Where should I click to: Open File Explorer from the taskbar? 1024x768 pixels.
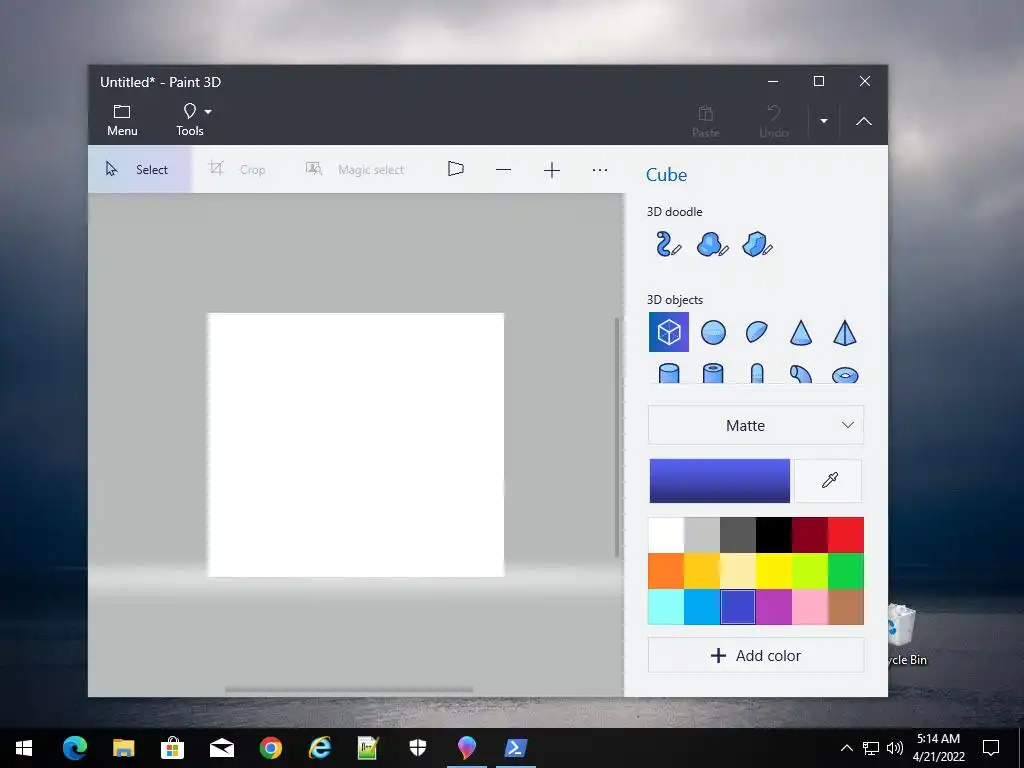click(123, 748)
